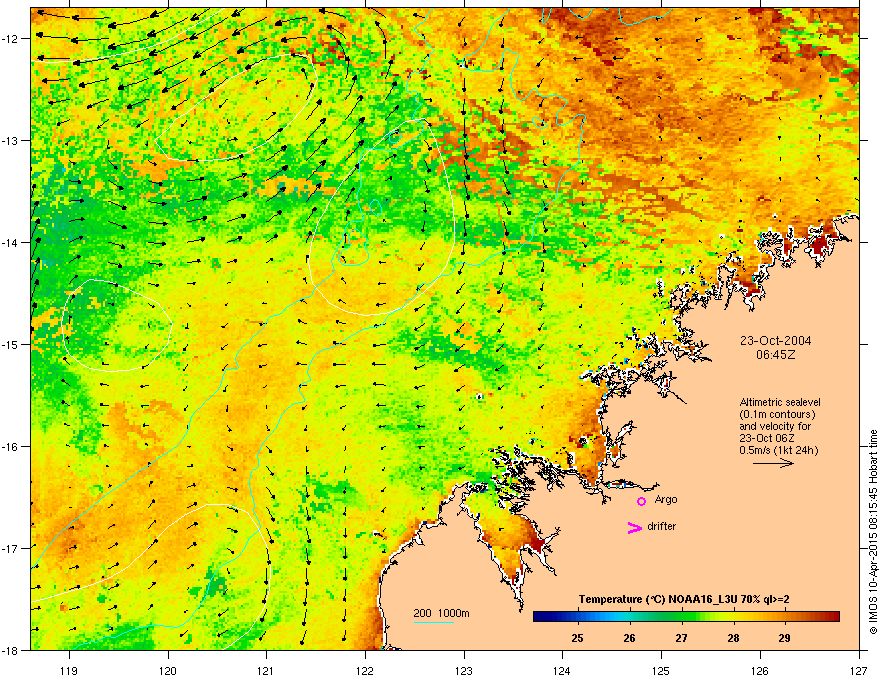880x680 pixels.
Task: Click the 127 longitude axis label
Action: (x=859, y=670)
